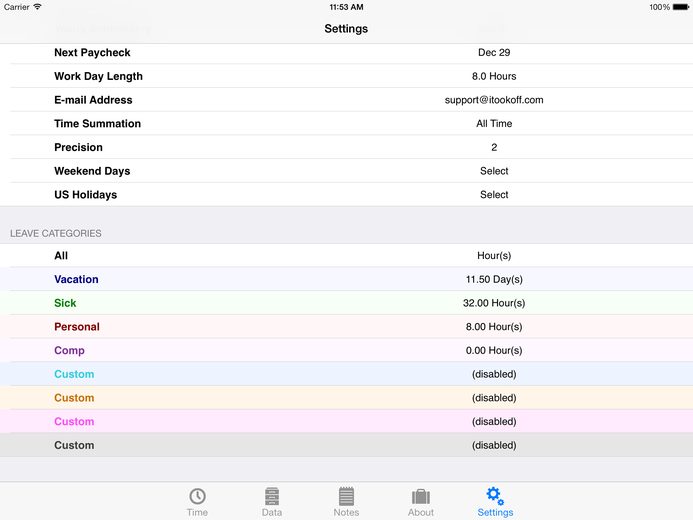Tap the LEAVE CATEGORIES section header
The image size is (693, 520).
point(56,233)
